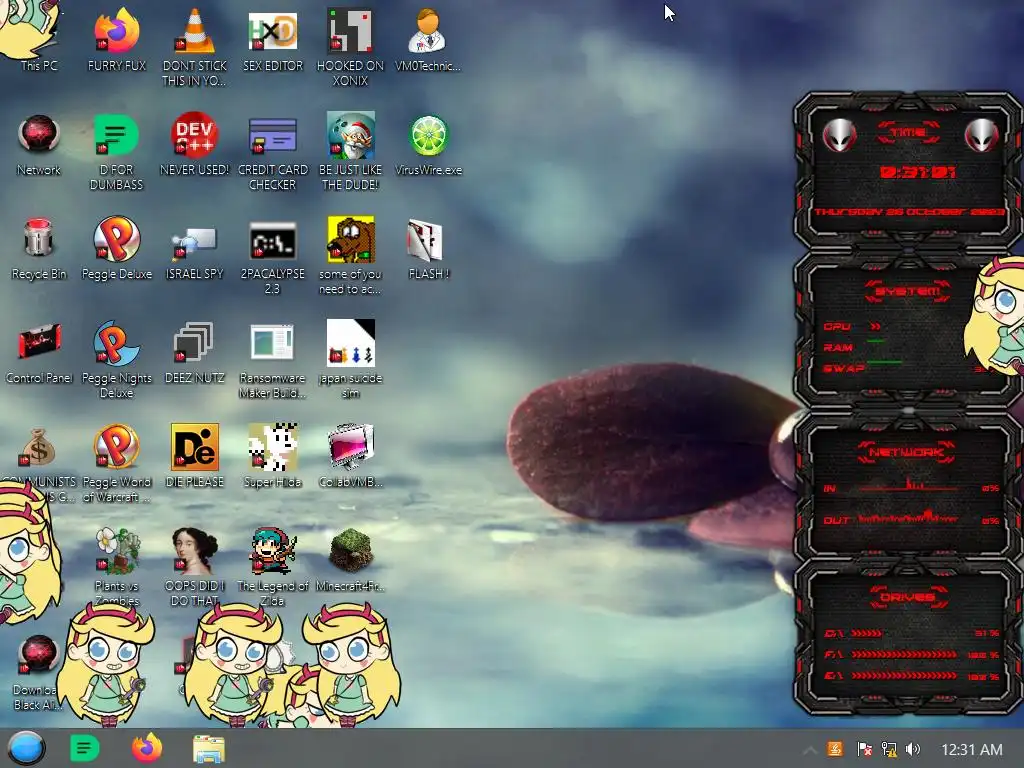This screenshot has height=768, width=1024.
Task: Open the DEEZ NUTZ shortcut
Action: (194, 353)
